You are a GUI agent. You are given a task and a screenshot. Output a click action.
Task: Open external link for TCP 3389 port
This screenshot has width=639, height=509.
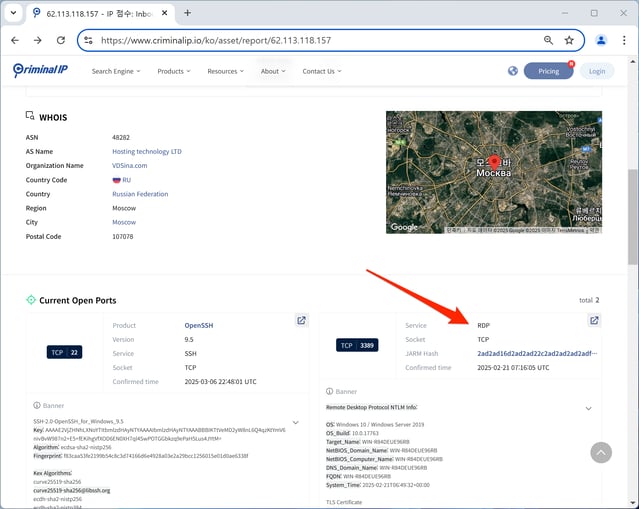coord(594,320)
